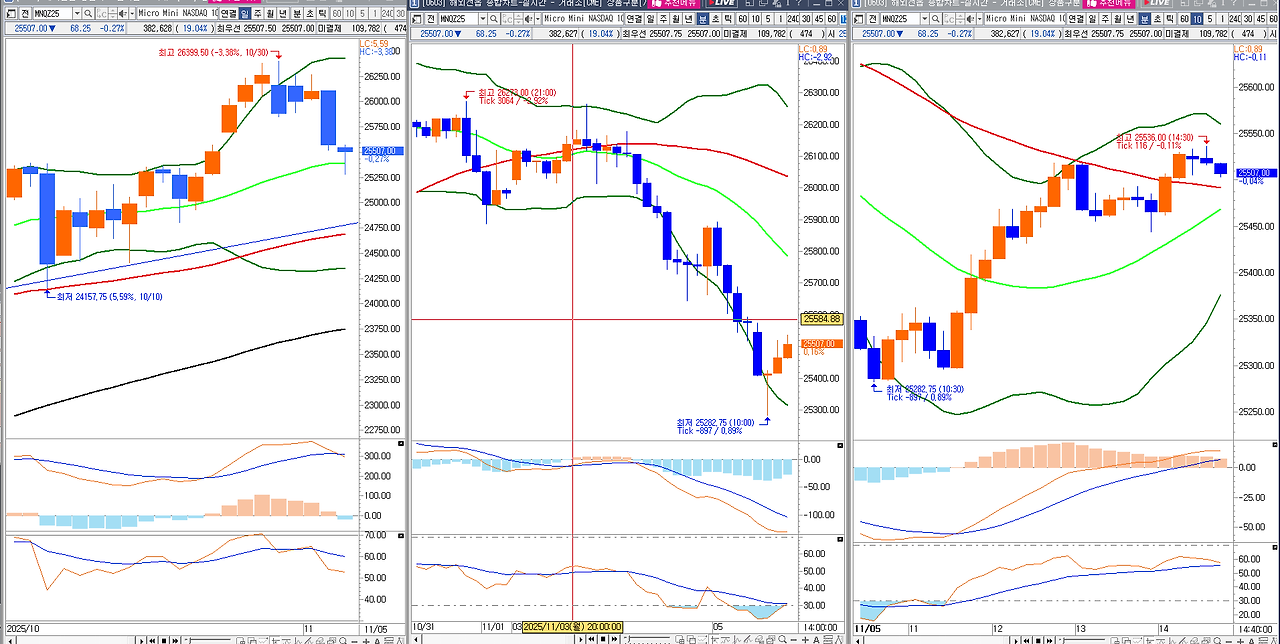
Task: Select 년 (yearly) period in the right chart
Action: coord(1130,19)
